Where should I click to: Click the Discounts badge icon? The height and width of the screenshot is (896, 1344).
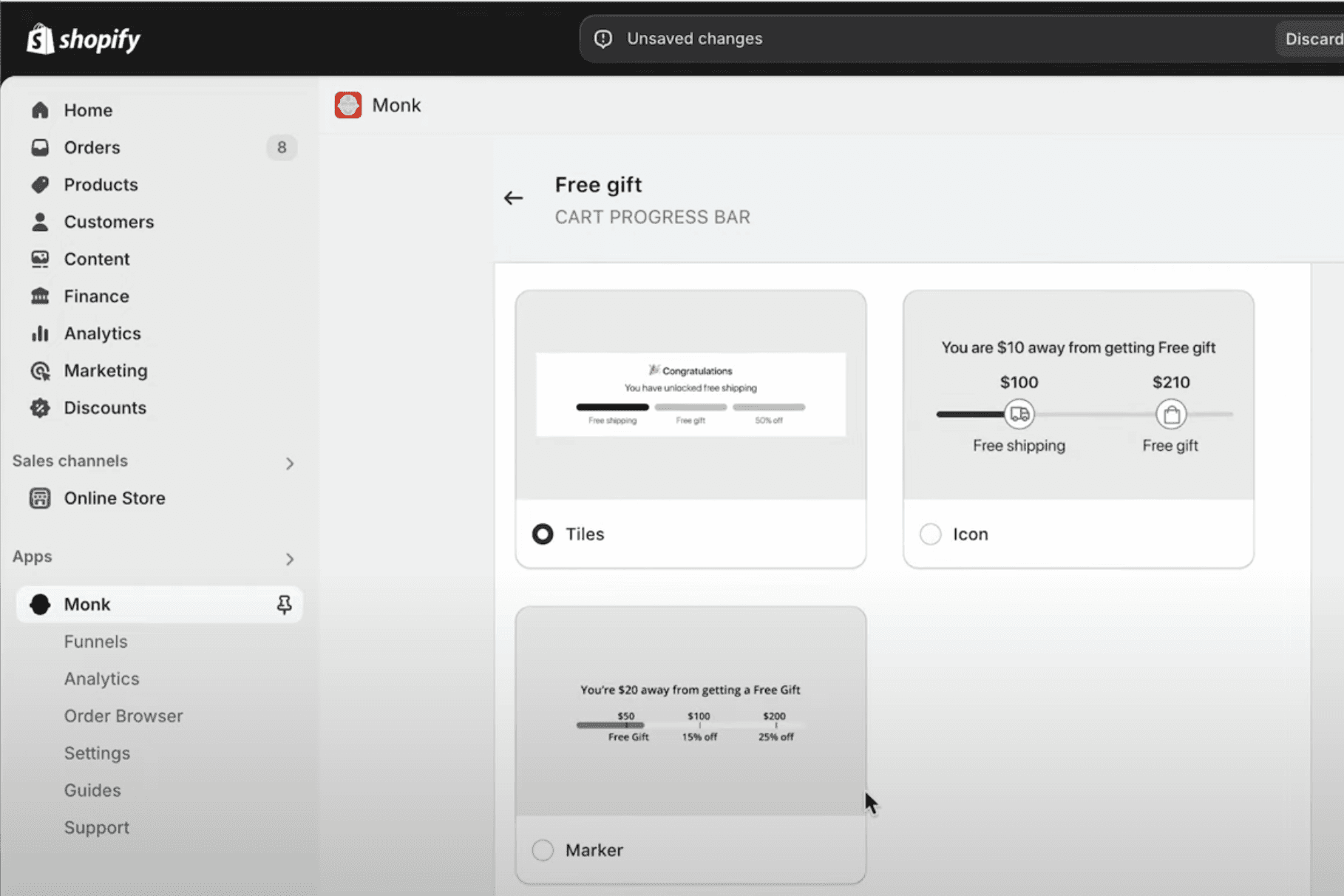tap(40, 407)
